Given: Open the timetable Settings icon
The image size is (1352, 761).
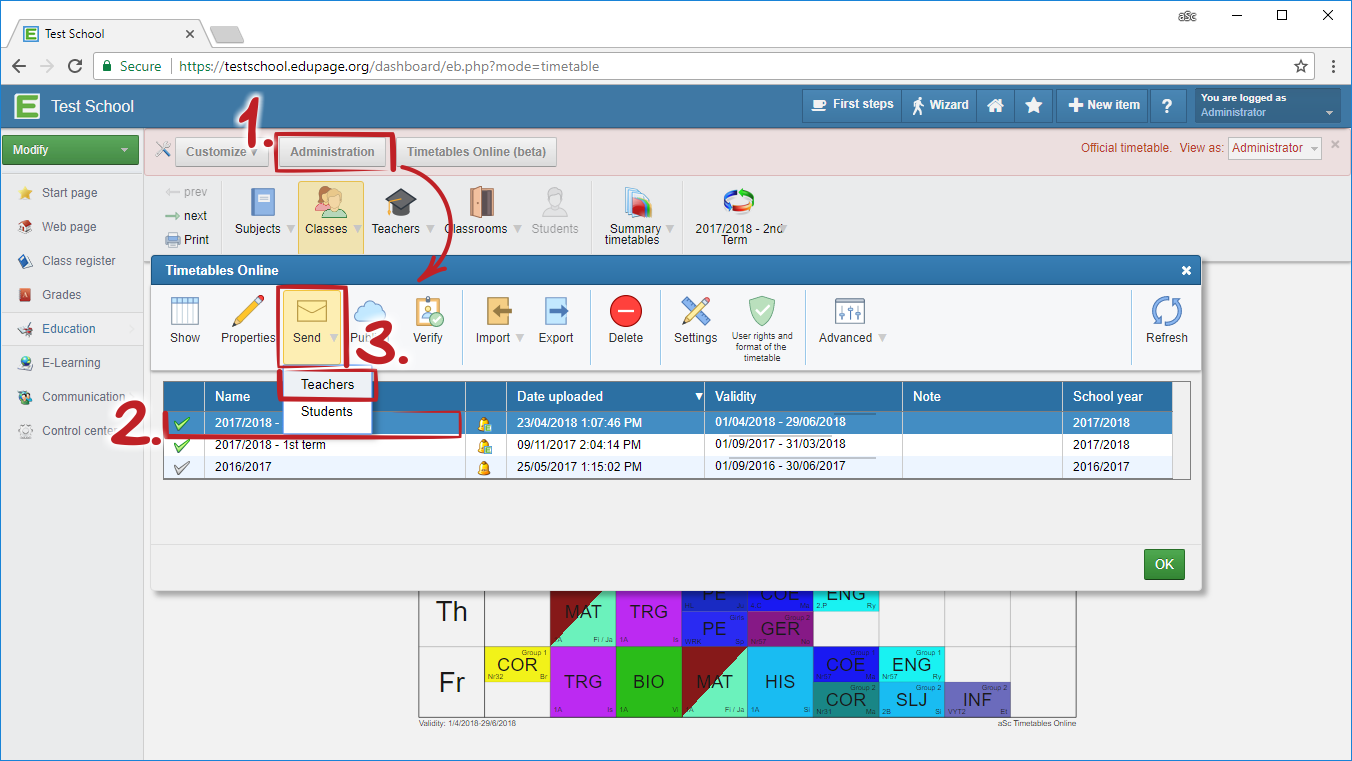Looking at the screenshot, I should (695, 312).
